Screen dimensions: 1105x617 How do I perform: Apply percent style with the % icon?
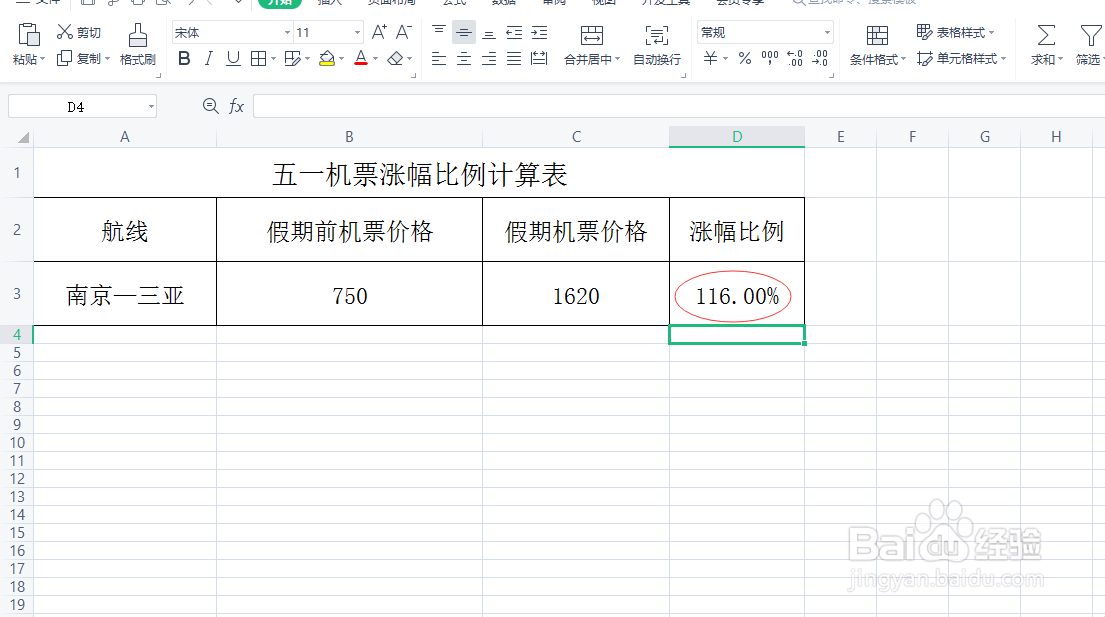pos(744,57)
